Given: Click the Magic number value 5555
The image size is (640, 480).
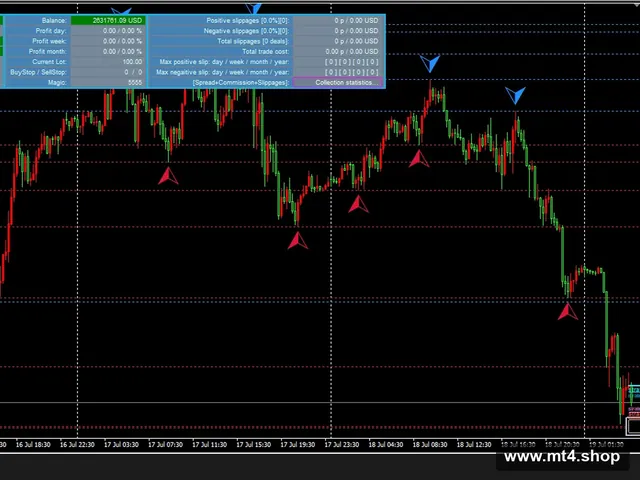Looking at the screenshot, I should click(x=135, y=82).
